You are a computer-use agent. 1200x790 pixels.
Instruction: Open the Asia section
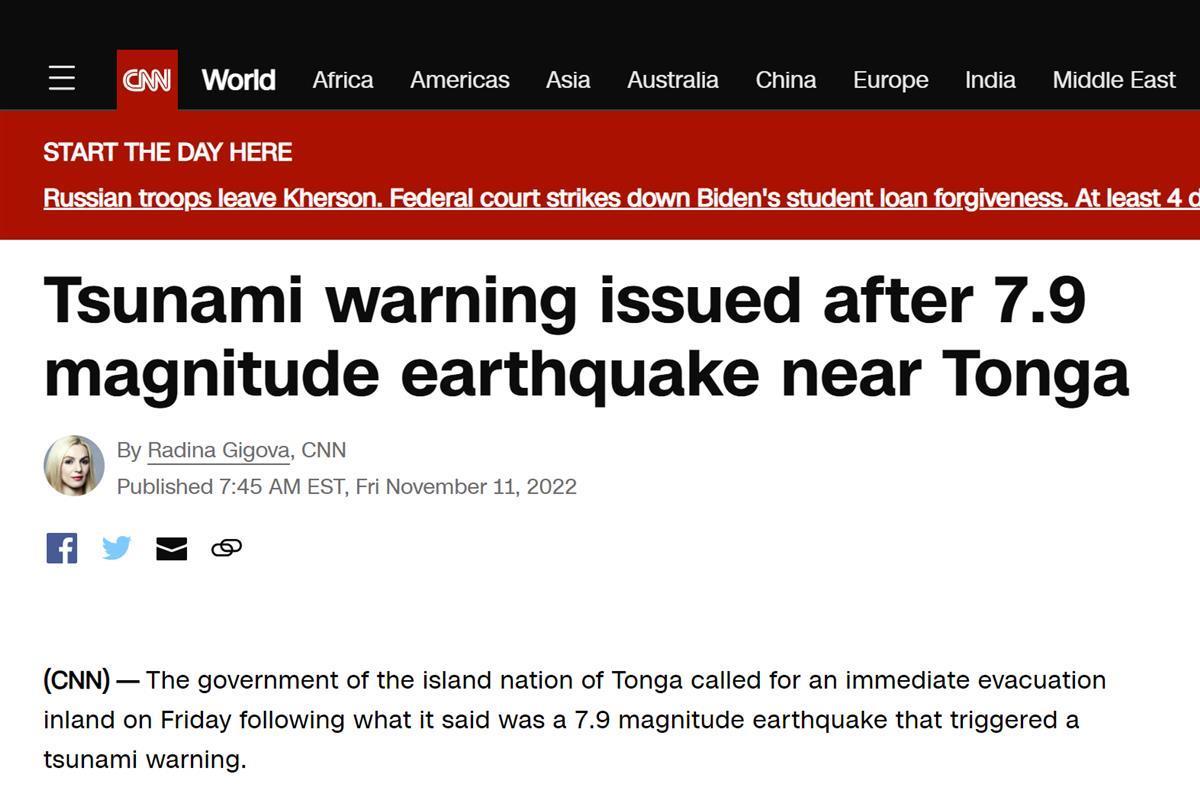(x=567, y=80)
